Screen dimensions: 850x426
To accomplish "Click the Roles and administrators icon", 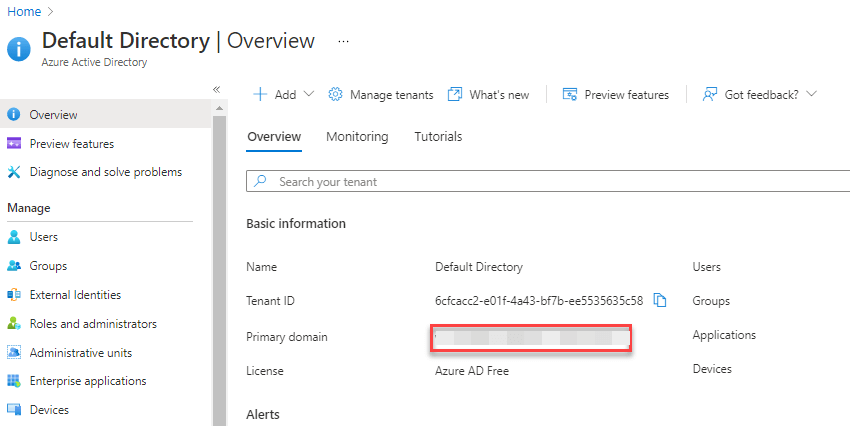I will (x=14, y=324).
